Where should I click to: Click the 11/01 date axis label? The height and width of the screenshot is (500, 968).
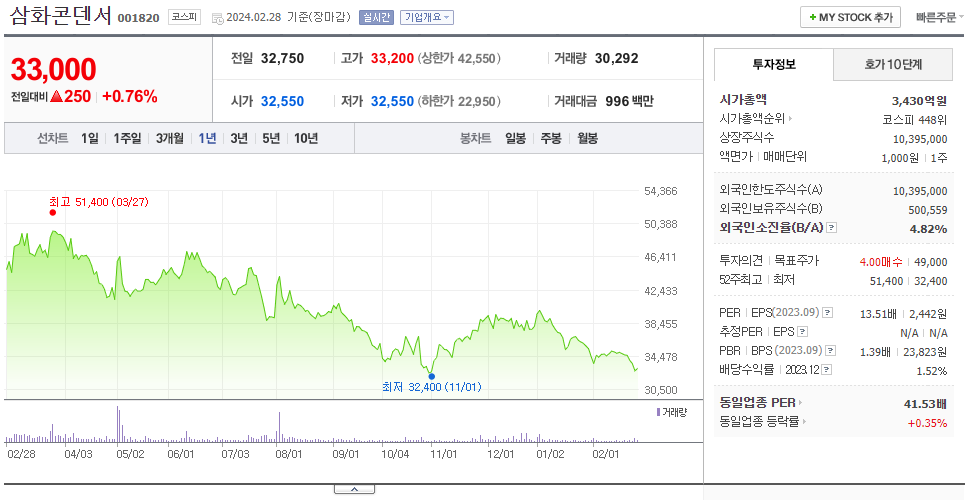pos(443,454)
